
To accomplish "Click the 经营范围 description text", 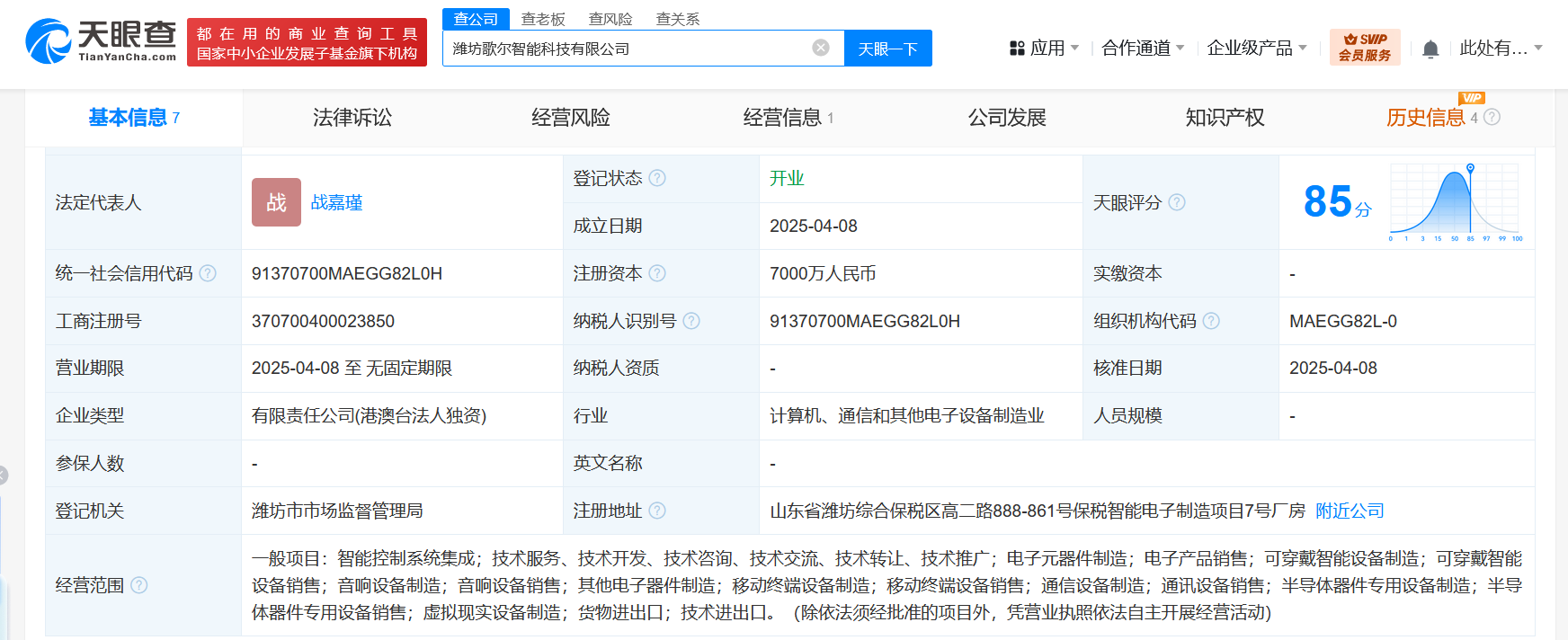I will pyautogui.click(x=886, y=585).
